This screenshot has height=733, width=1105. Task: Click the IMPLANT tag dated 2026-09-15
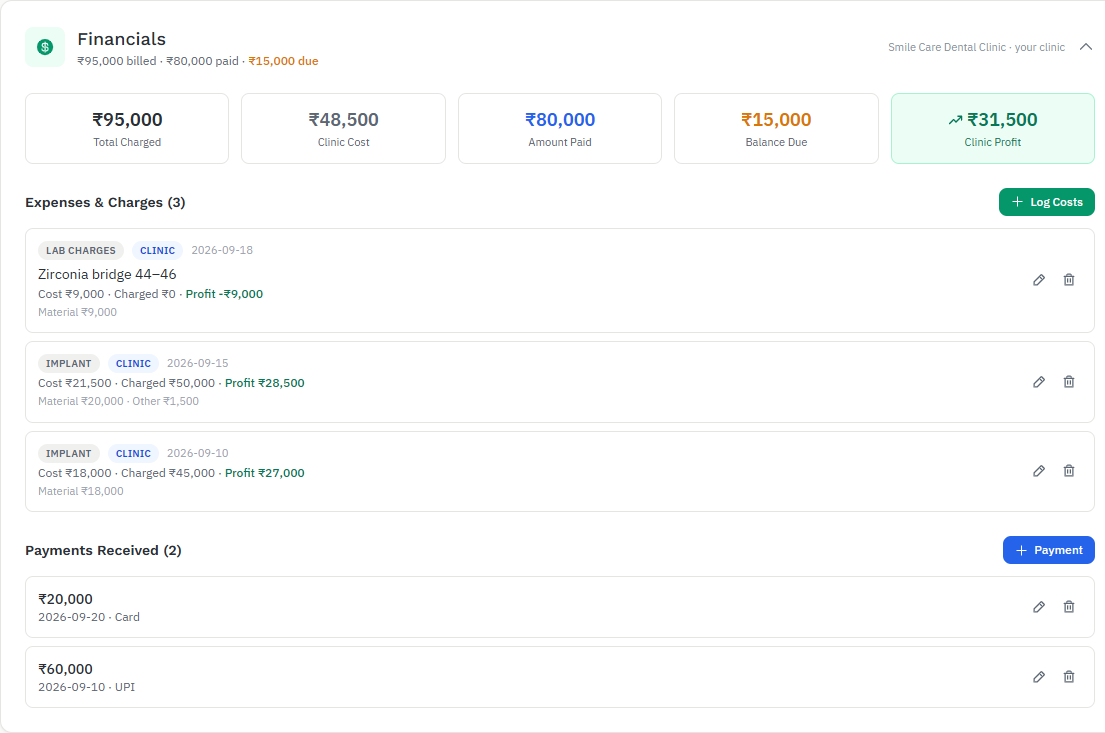point(68,364)
